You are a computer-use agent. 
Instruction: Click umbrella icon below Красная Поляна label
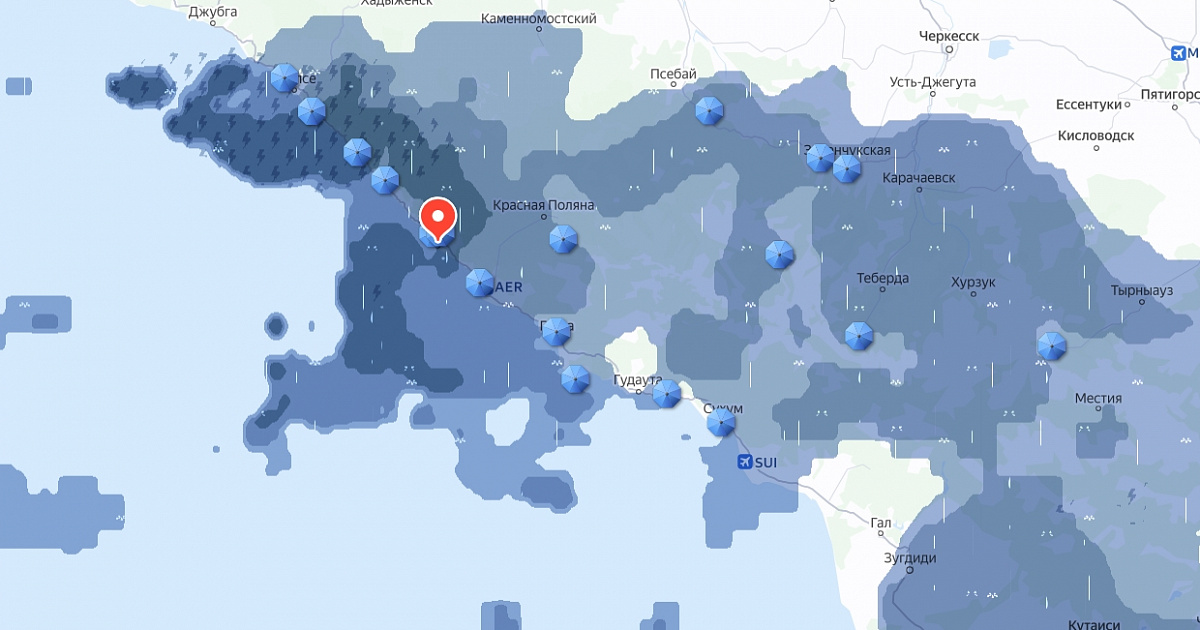[x=564, y=240]
